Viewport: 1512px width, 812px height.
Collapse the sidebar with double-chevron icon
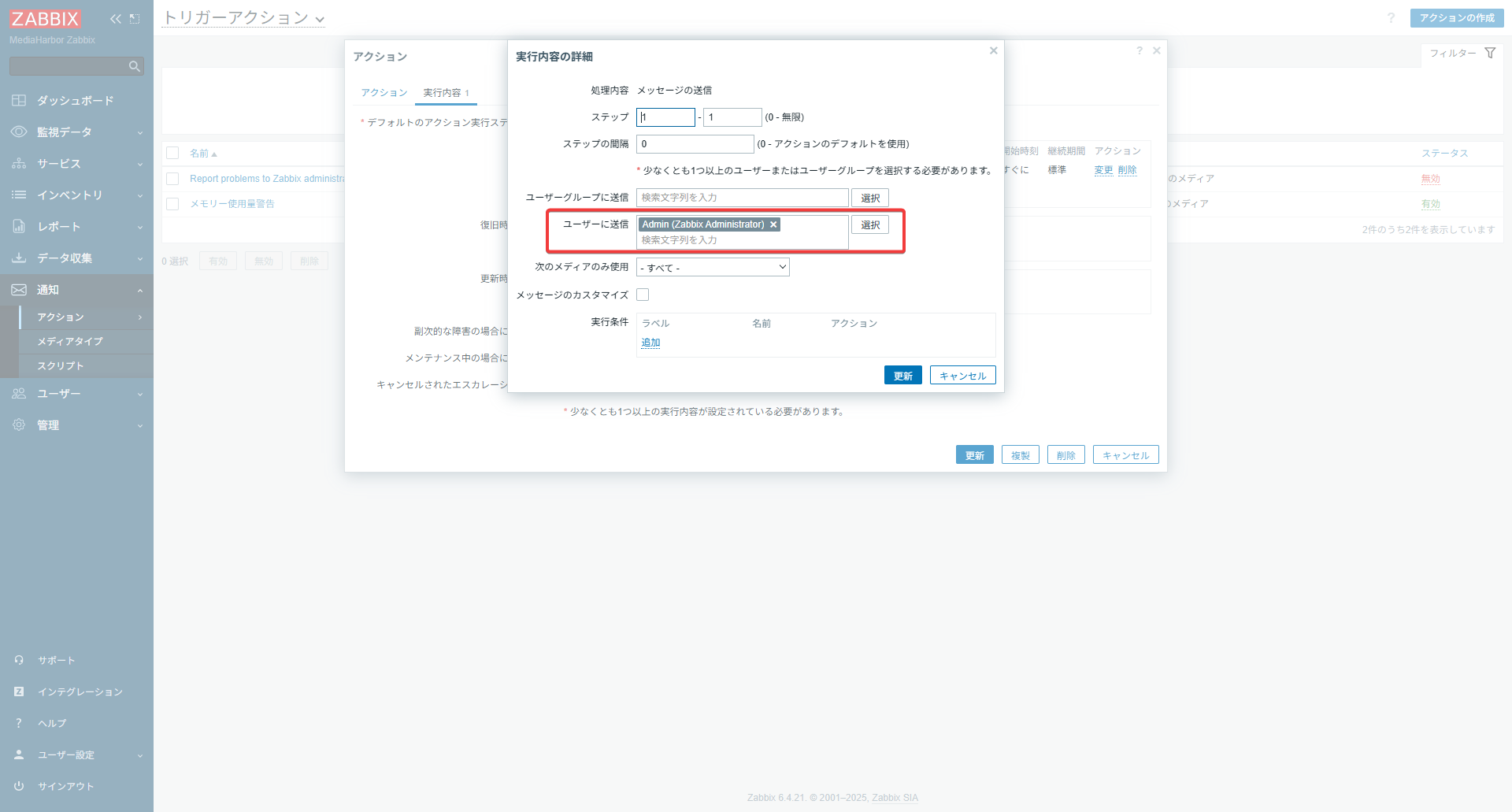point(116,19)
